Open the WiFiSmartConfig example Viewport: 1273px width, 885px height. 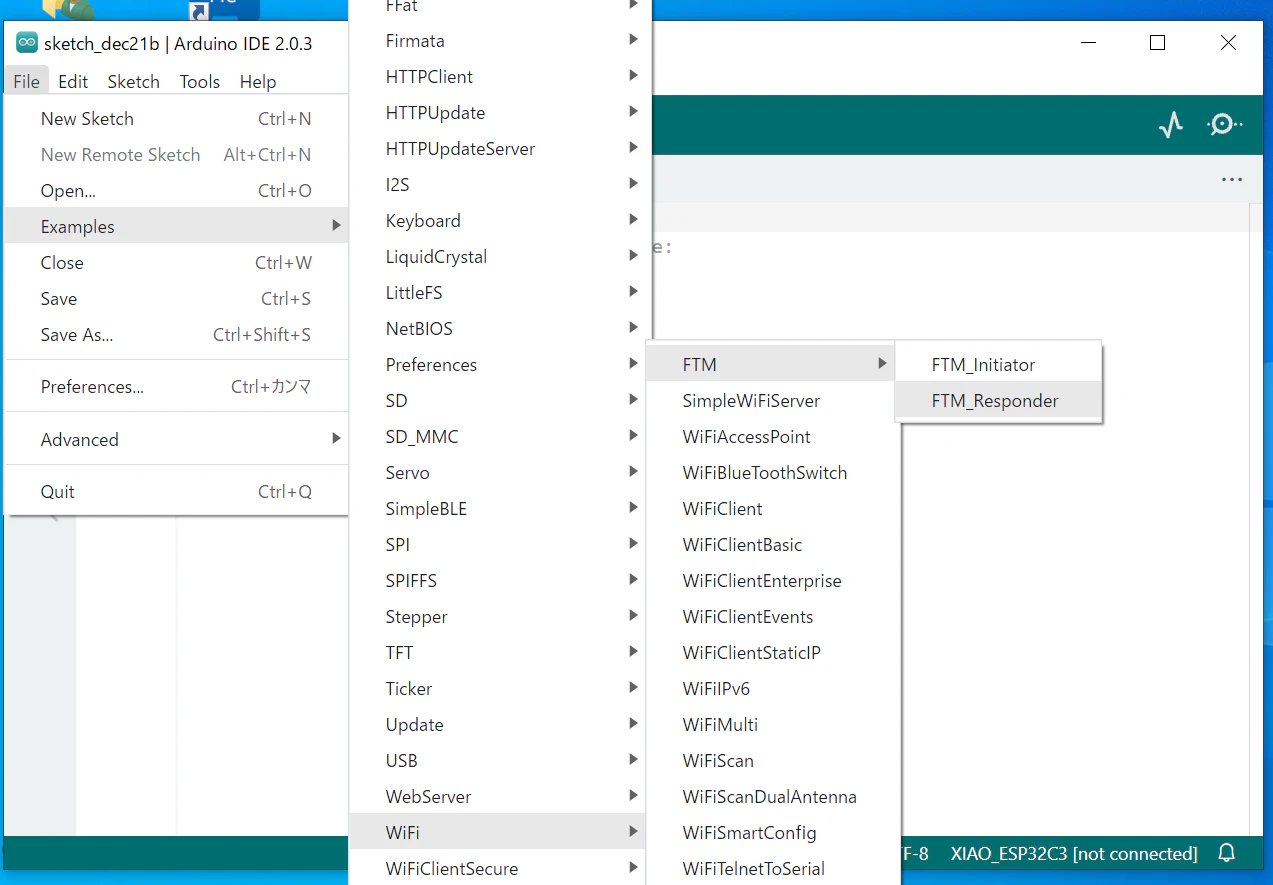click(772, 833)
